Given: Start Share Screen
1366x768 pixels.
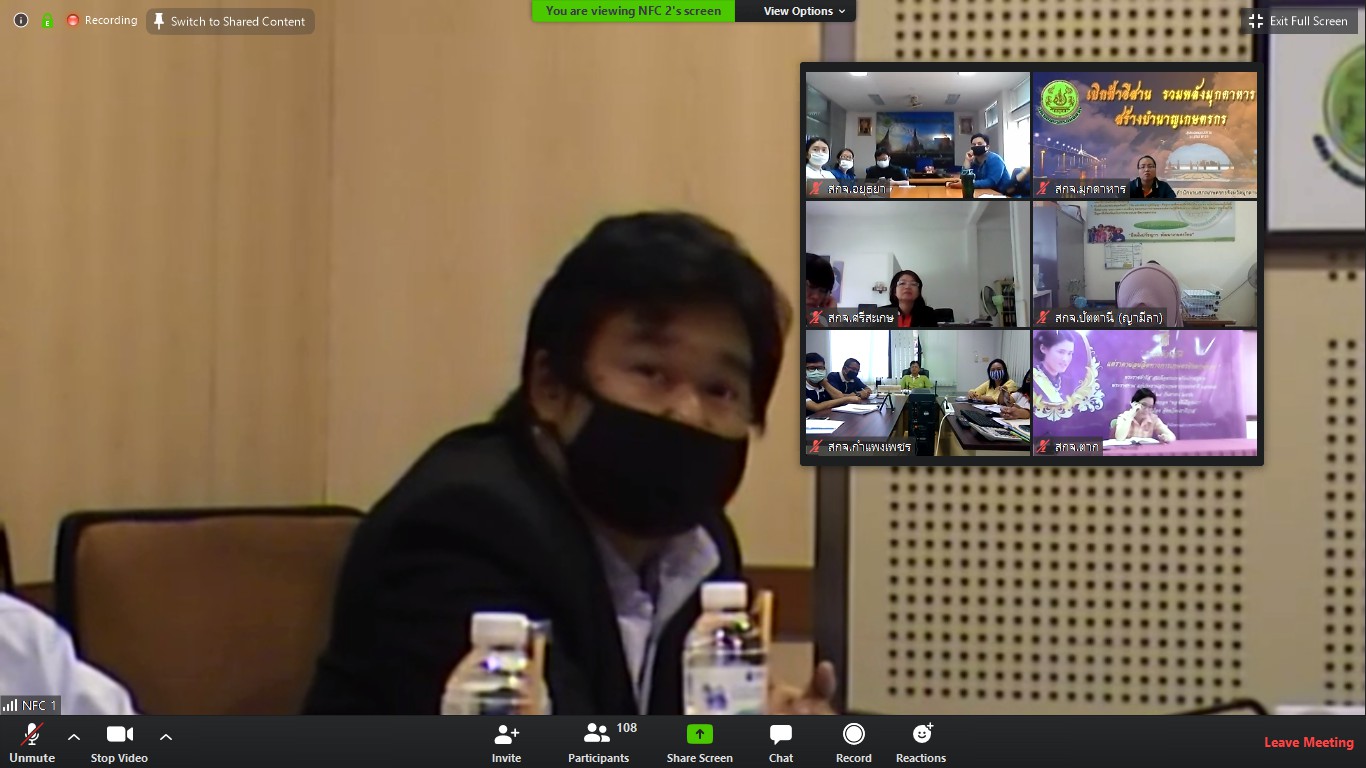Looking at the screenshot, I should pyautogui.click(x=700, y=742).
